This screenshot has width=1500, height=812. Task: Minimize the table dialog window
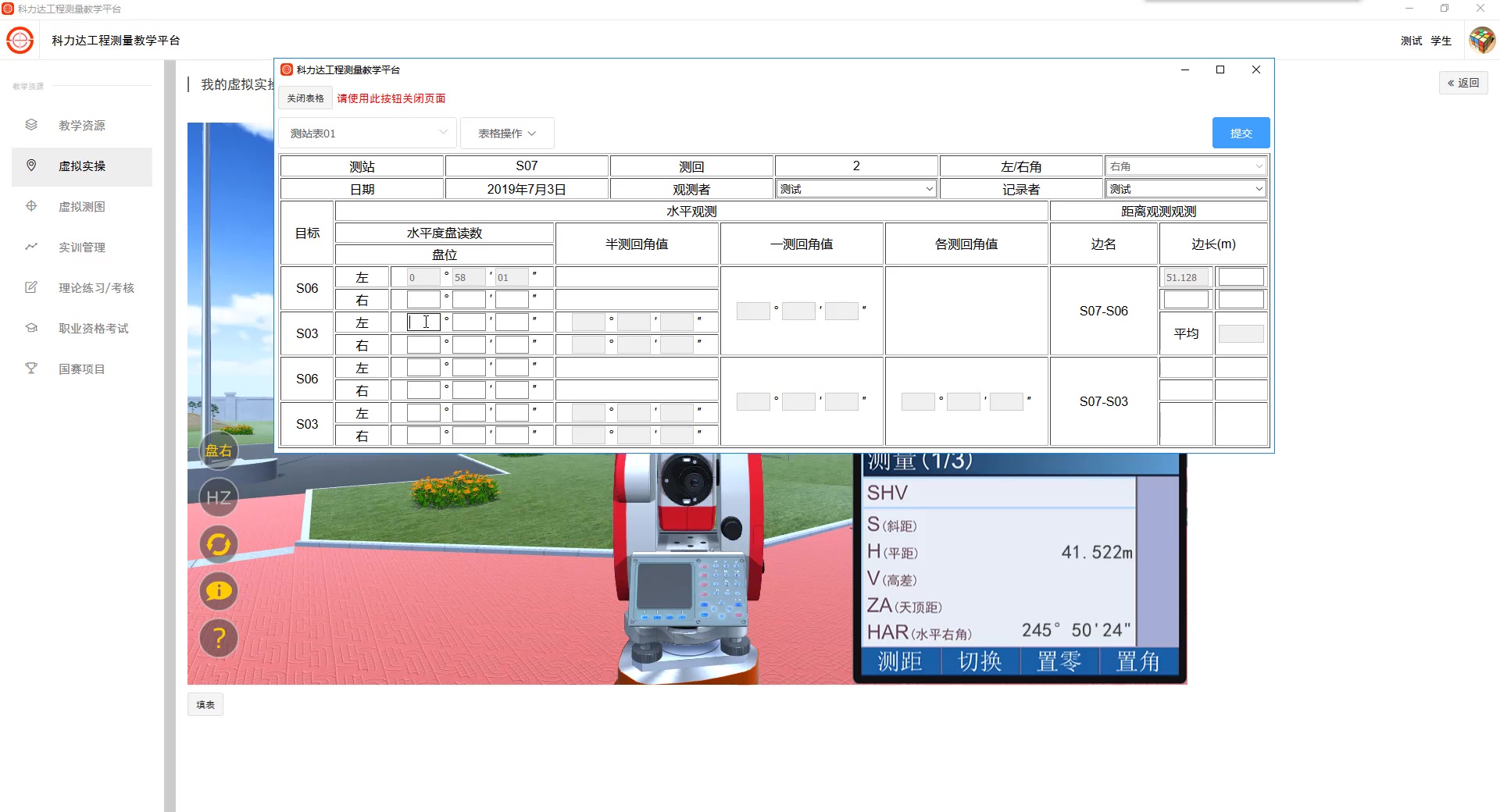pos(1185,69)
